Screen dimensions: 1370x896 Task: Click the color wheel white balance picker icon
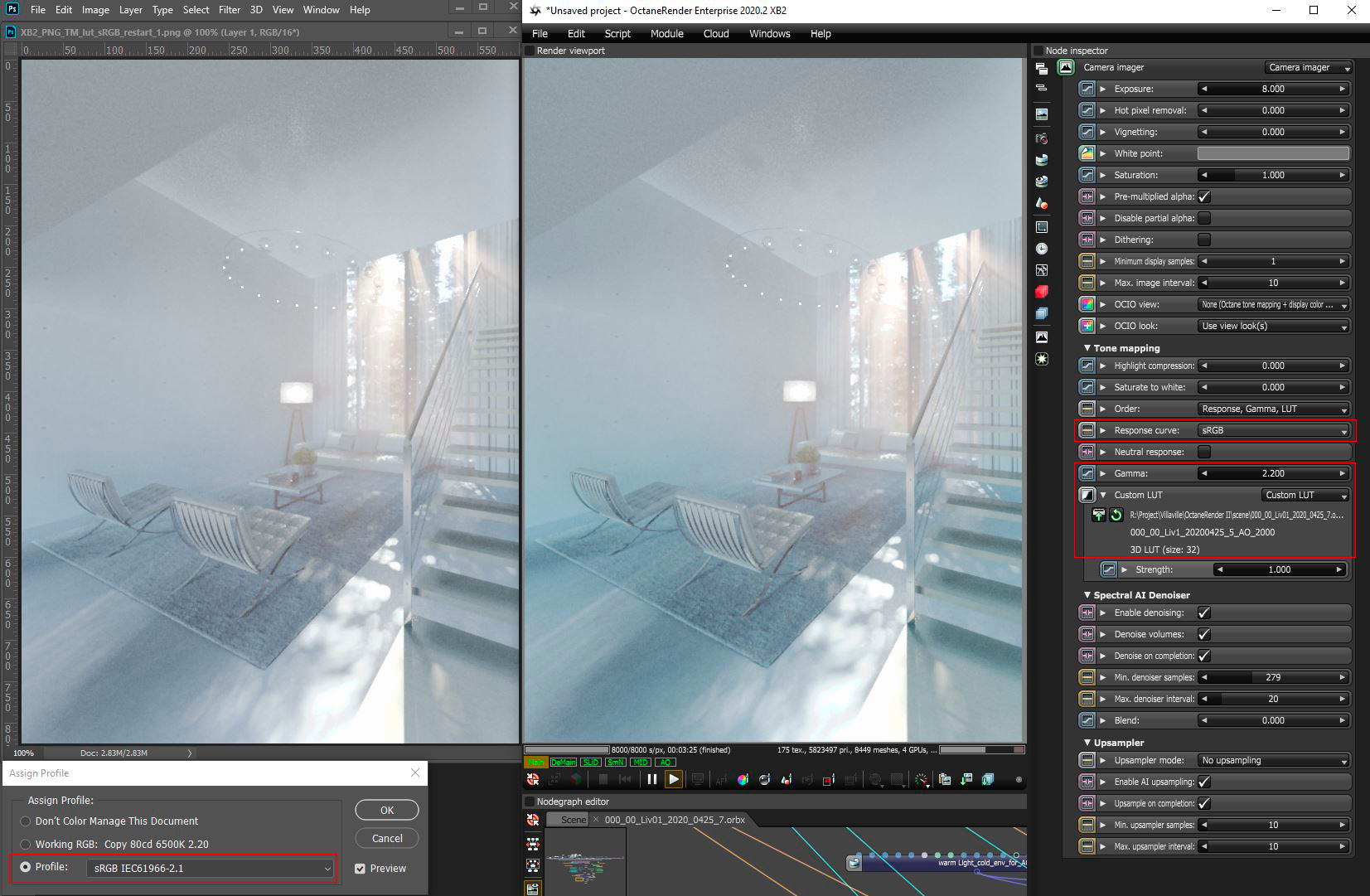(x=743, y=779)
